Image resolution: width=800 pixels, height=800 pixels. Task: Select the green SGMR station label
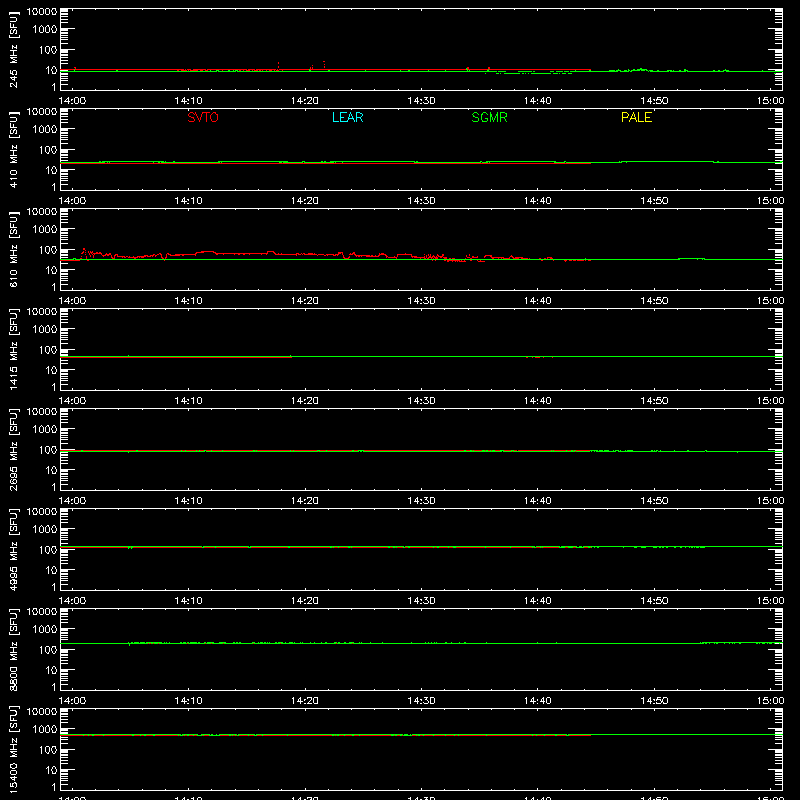(489, 117)
